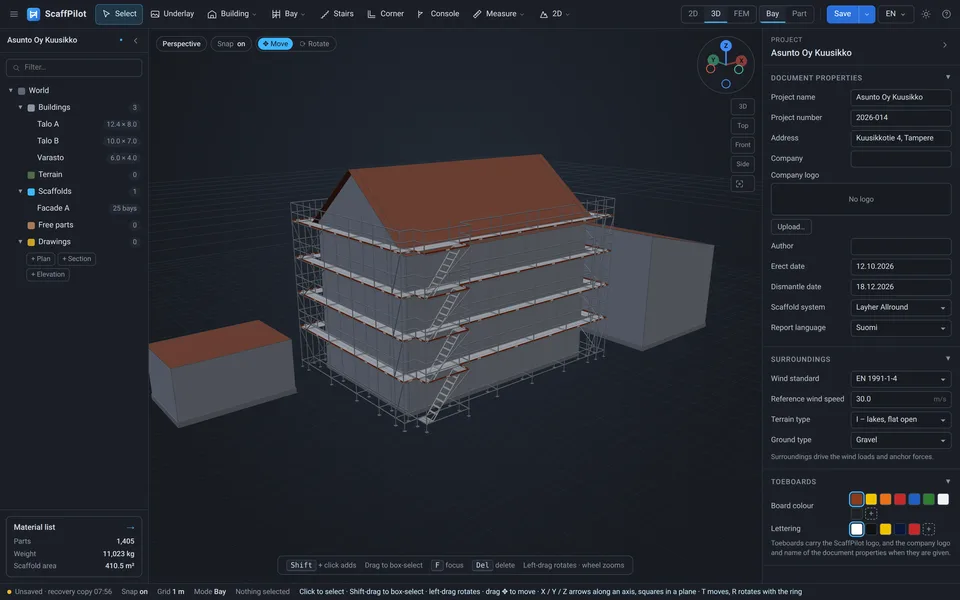
Task: Collapse the Surroundings section
Action: pos(948,359)
